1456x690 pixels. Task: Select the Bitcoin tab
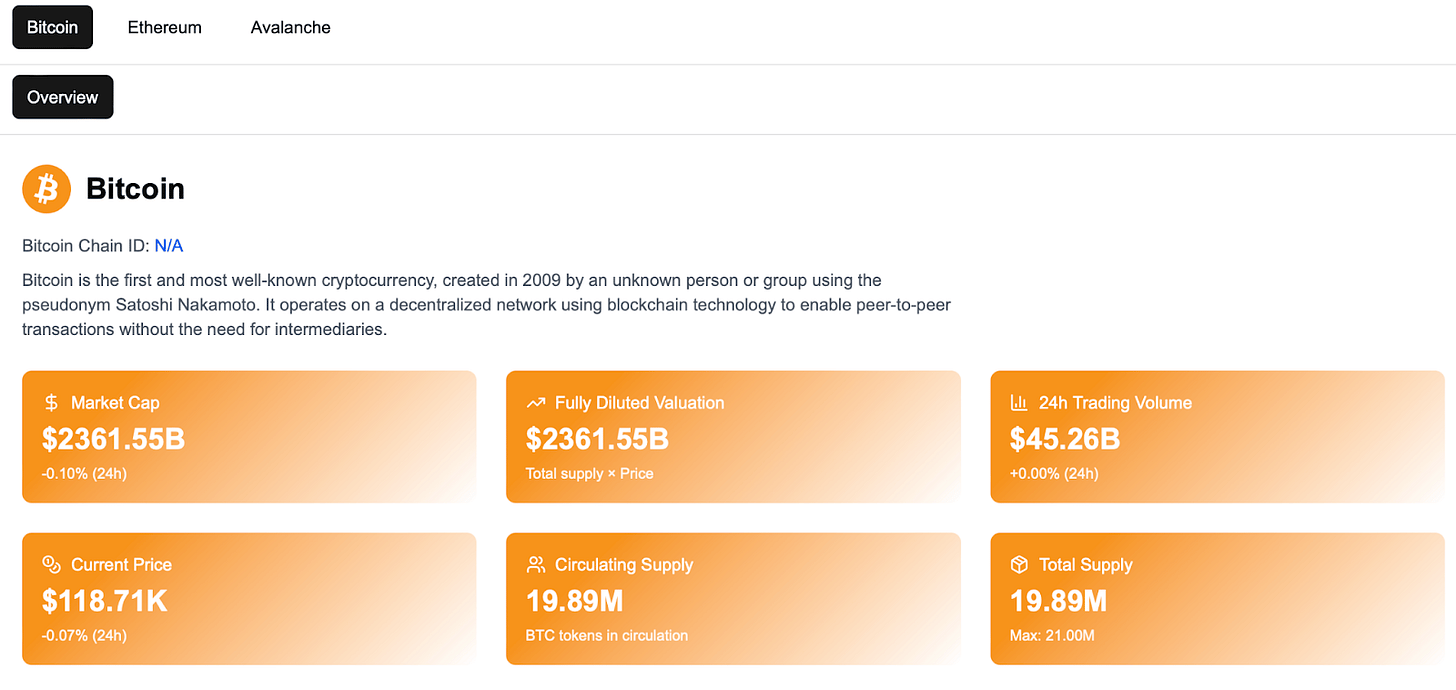(52, 28)
